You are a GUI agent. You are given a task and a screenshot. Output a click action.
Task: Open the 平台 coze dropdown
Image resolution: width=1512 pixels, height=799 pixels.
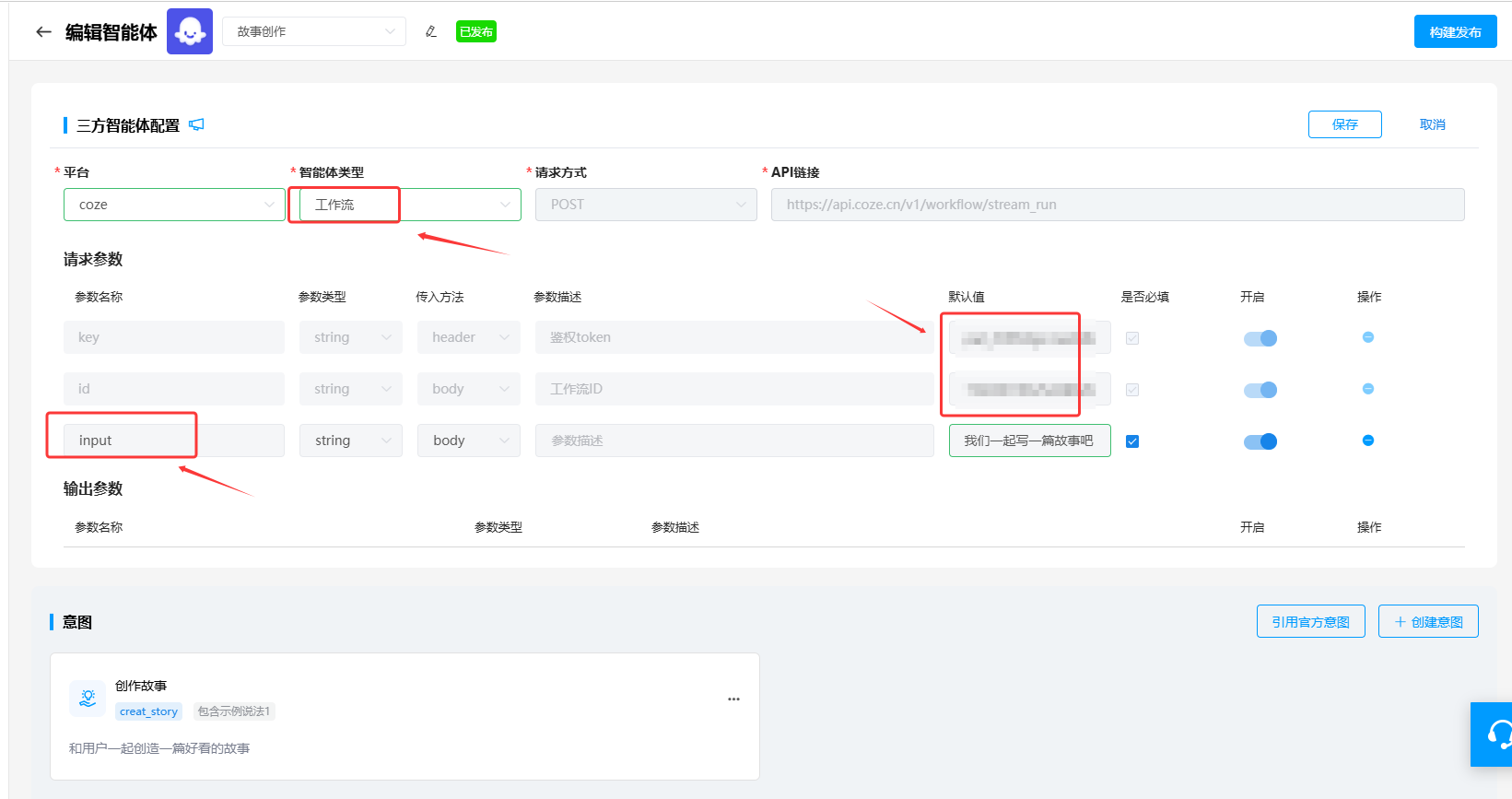pos(174,205)
